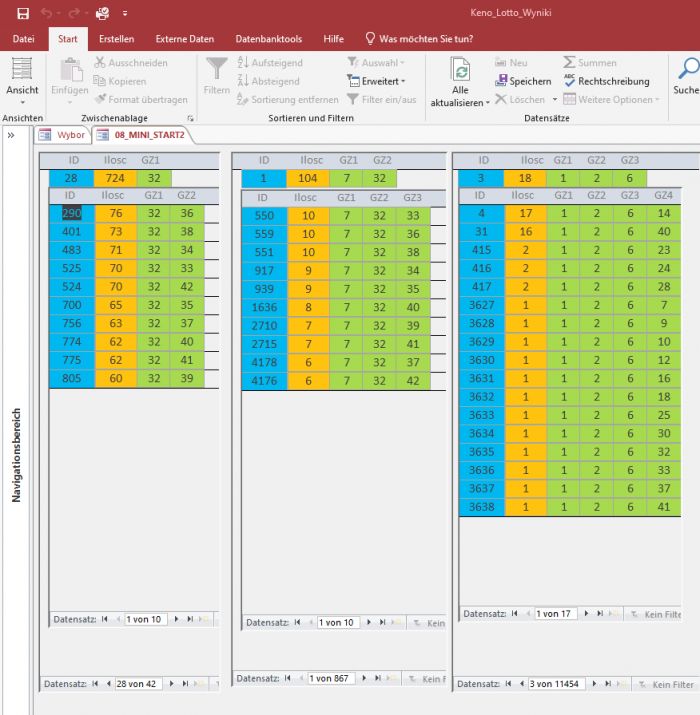Click the Rechtschreibung spell check button
700x715 pixels.
(607, 81)
